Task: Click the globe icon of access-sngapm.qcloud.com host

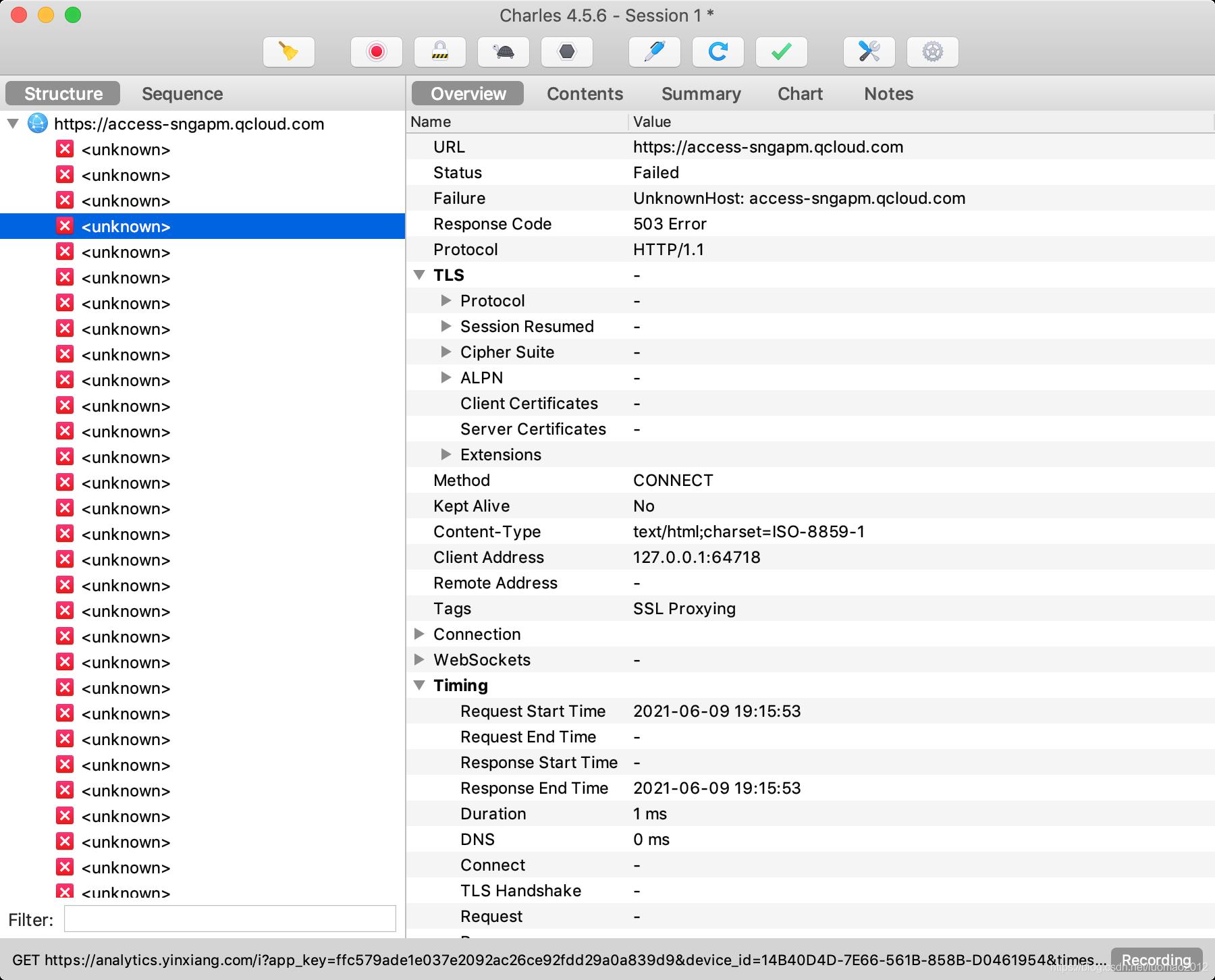Action: 38,124
